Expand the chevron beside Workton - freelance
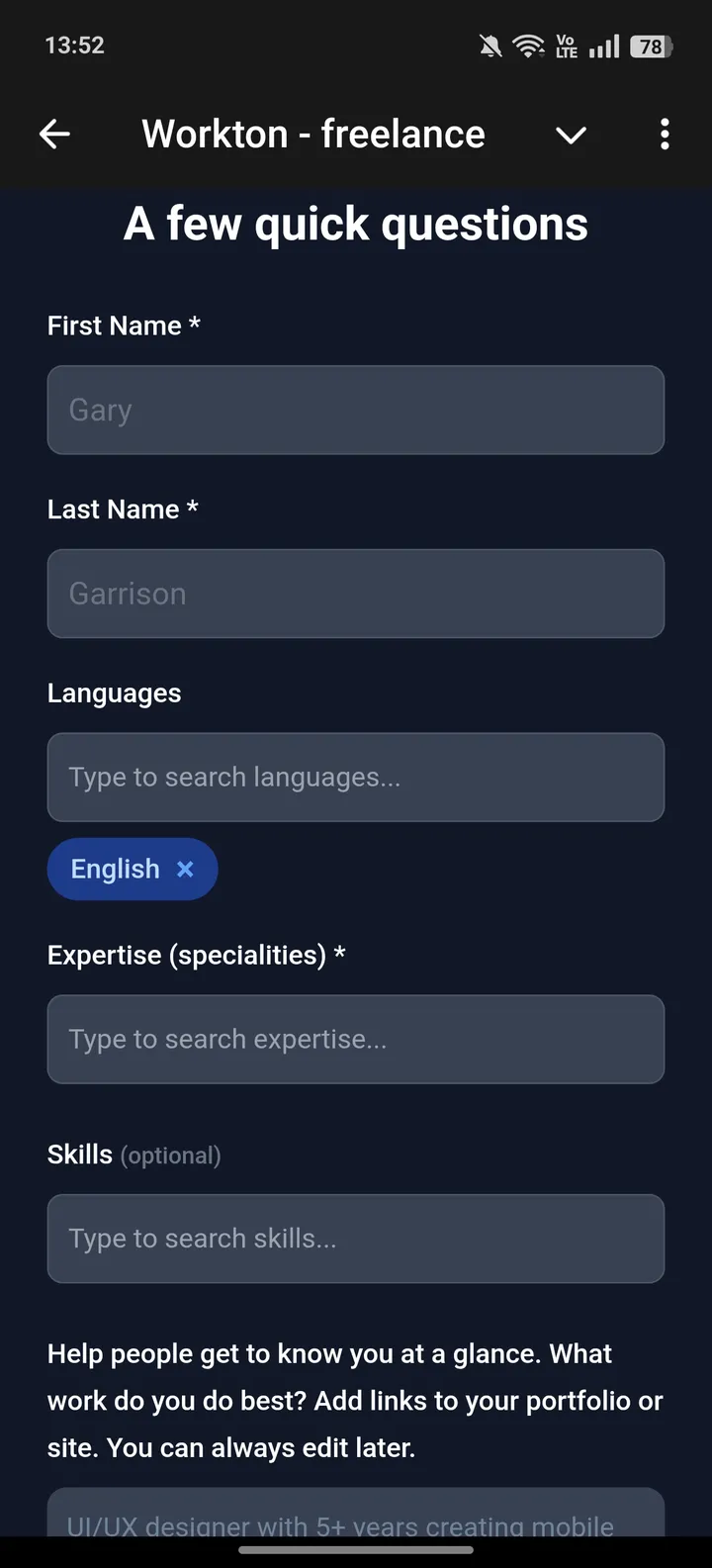The width and height of the screenshot is (712, 1568). point(571,136)
